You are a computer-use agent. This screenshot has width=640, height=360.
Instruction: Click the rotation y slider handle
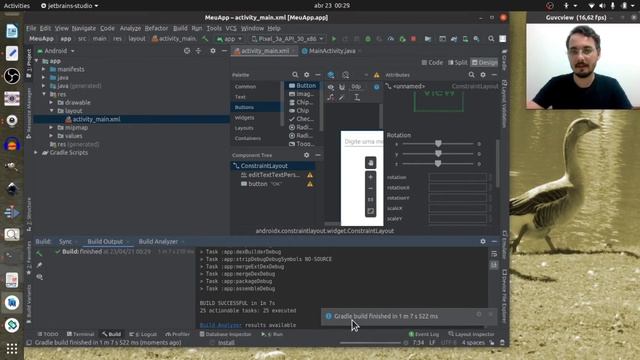[438, 153]
